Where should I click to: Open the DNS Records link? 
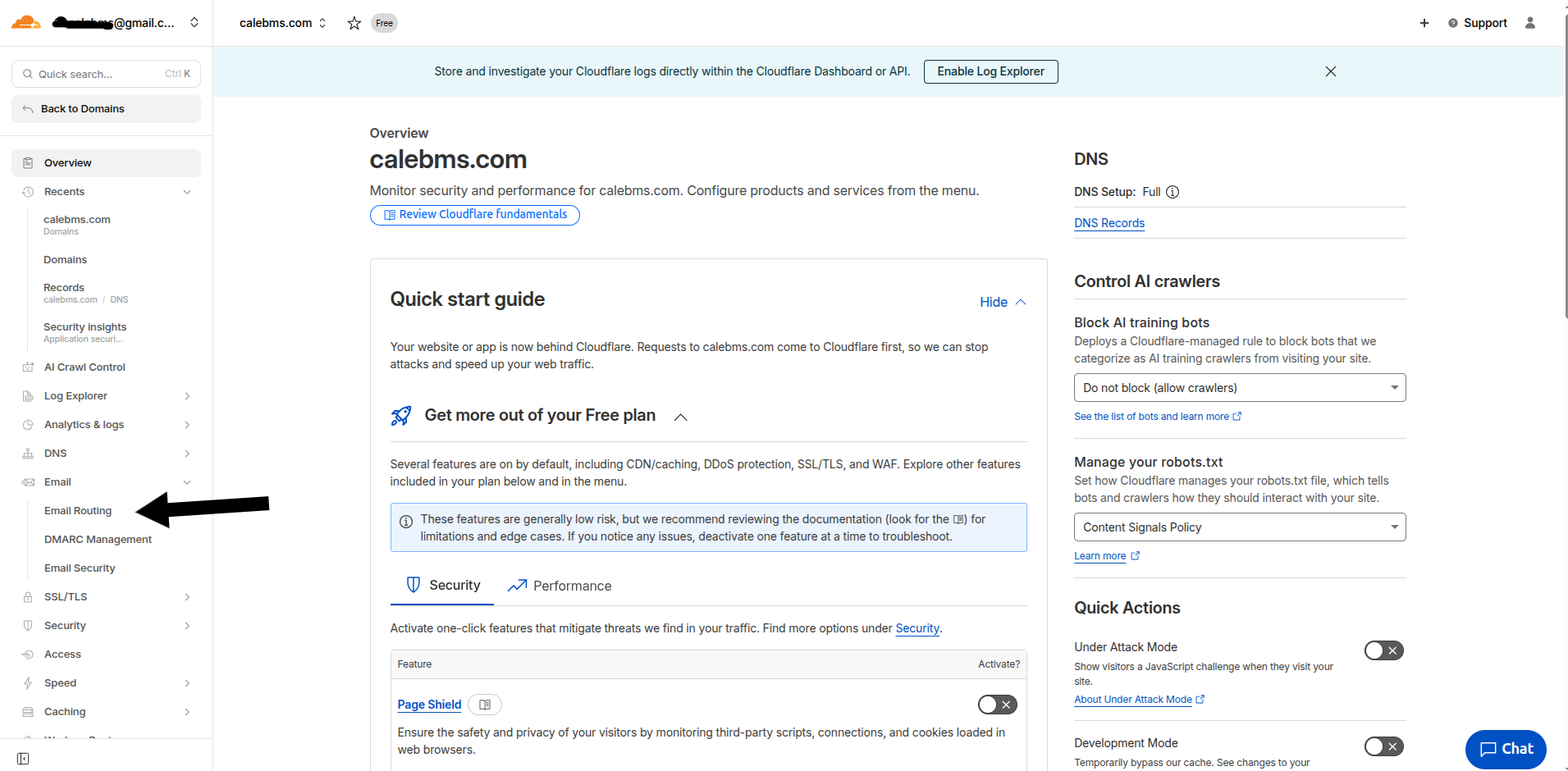point(1109,223)
